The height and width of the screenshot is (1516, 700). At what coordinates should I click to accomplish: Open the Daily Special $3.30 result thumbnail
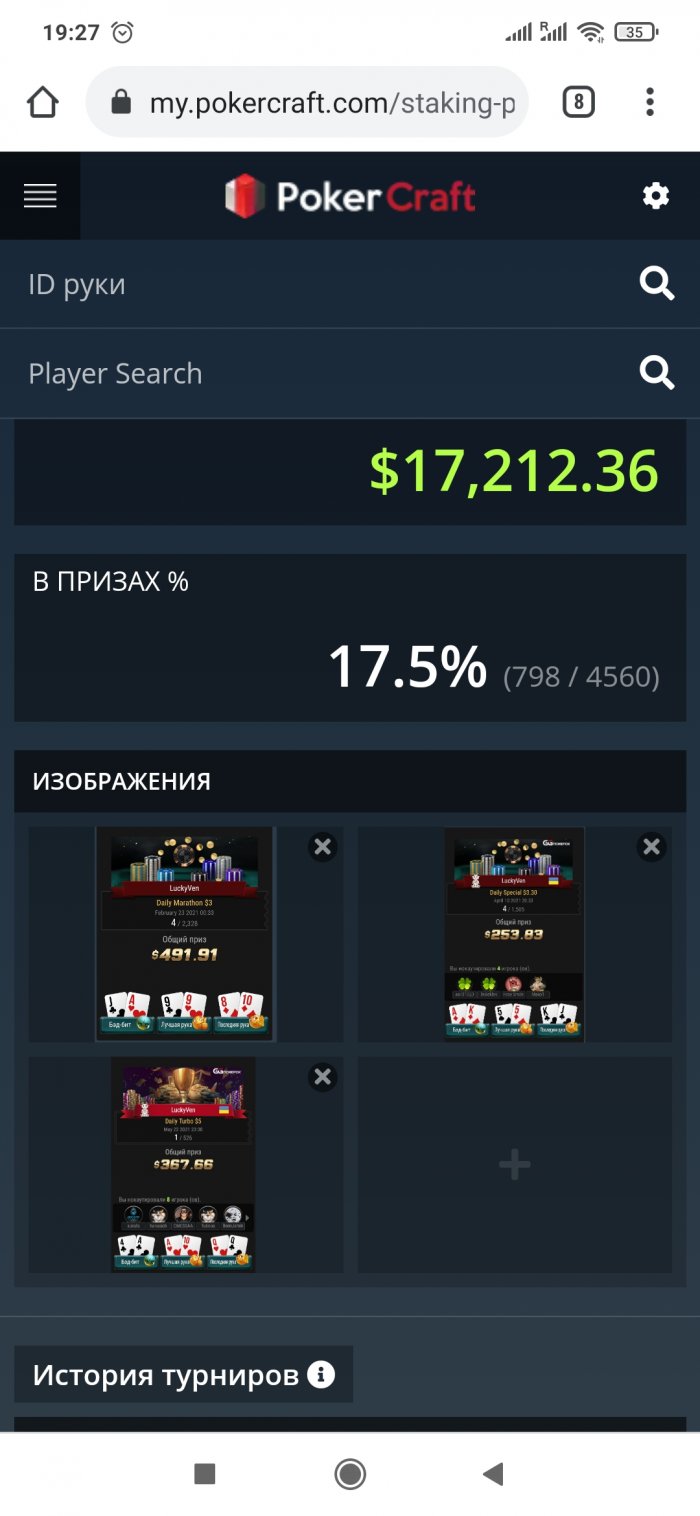pos(514,934)
